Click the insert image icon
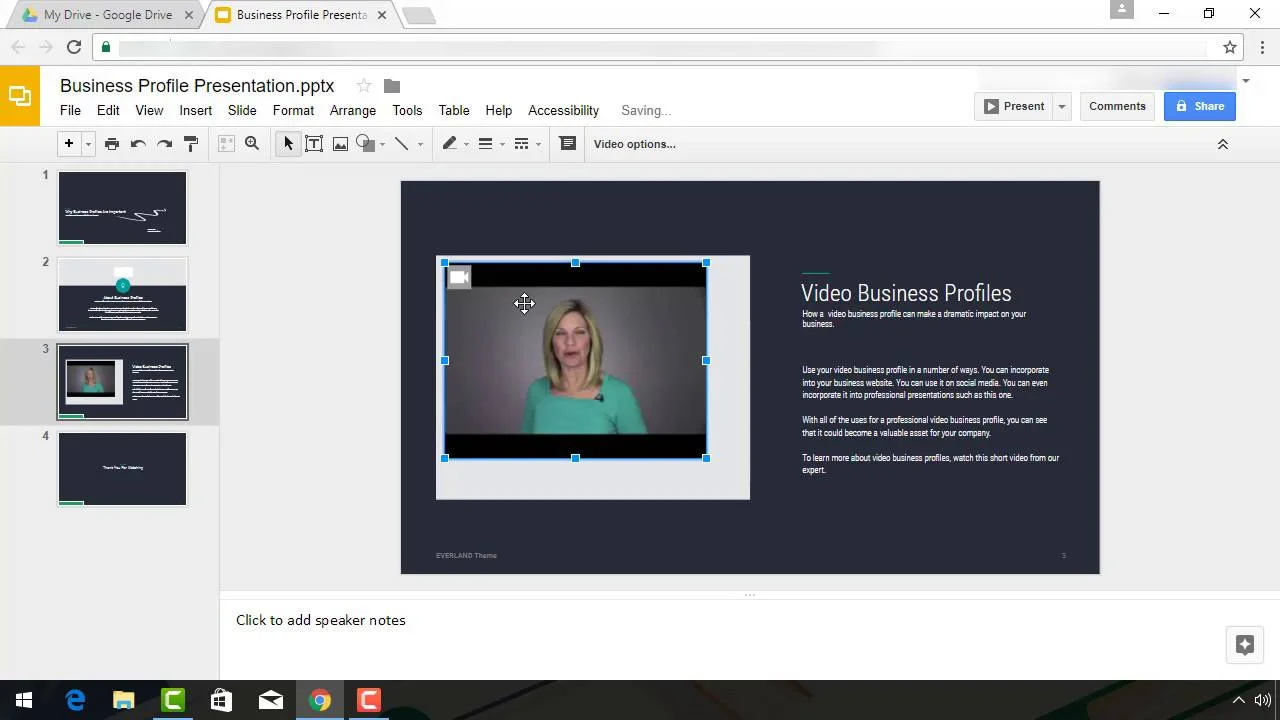 coord(340,144)
